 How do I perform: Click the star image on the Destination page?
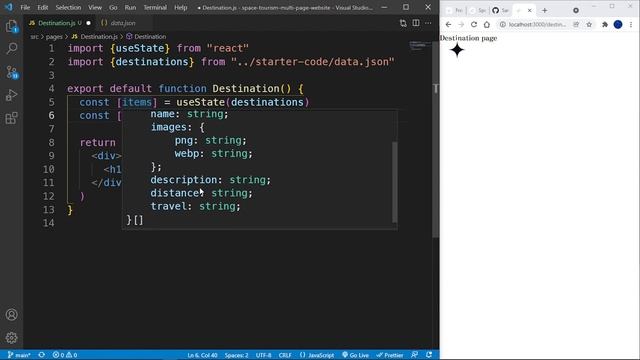[x=457, y=50]
